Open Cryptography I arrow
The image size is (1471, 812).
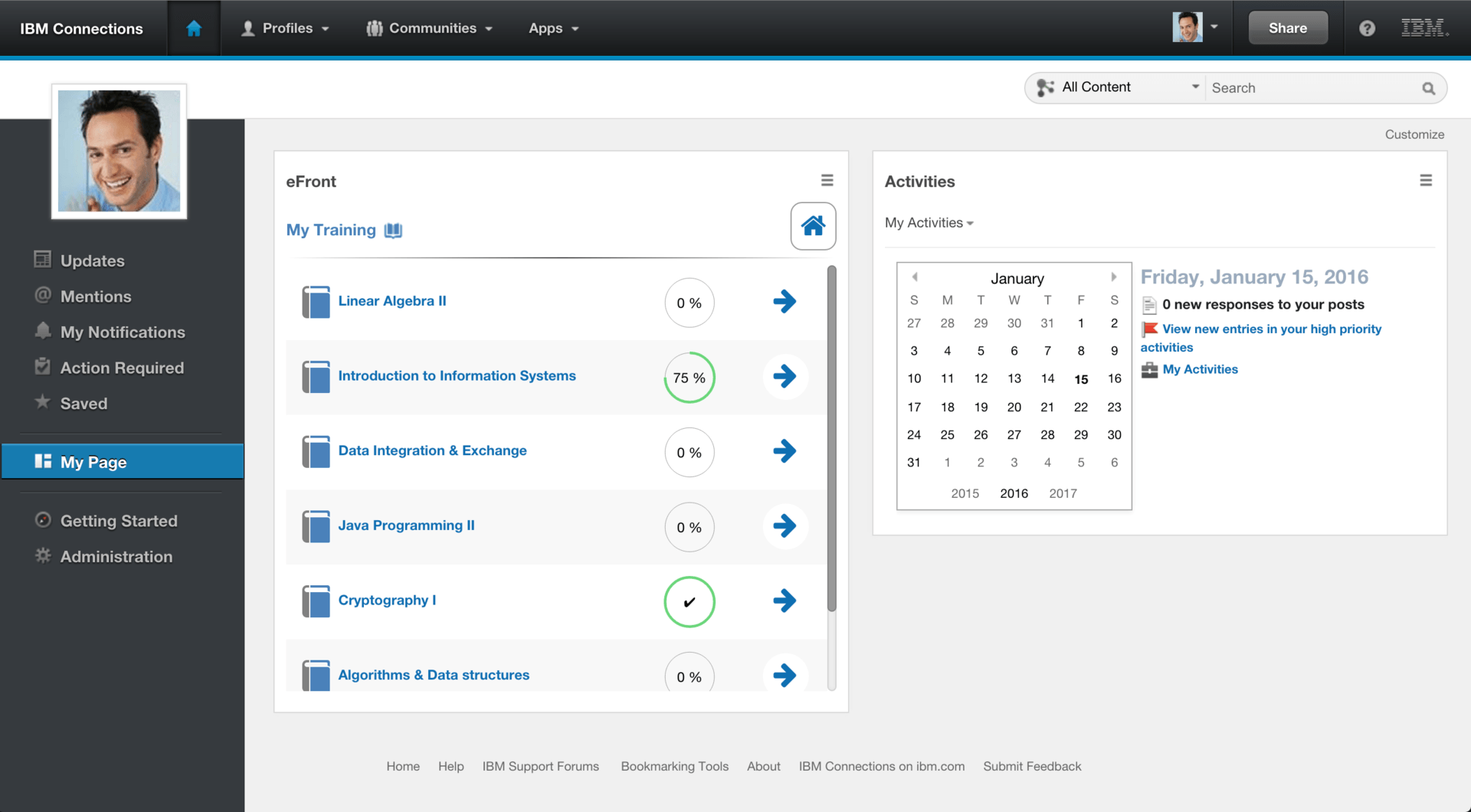(x=785, y=601)
